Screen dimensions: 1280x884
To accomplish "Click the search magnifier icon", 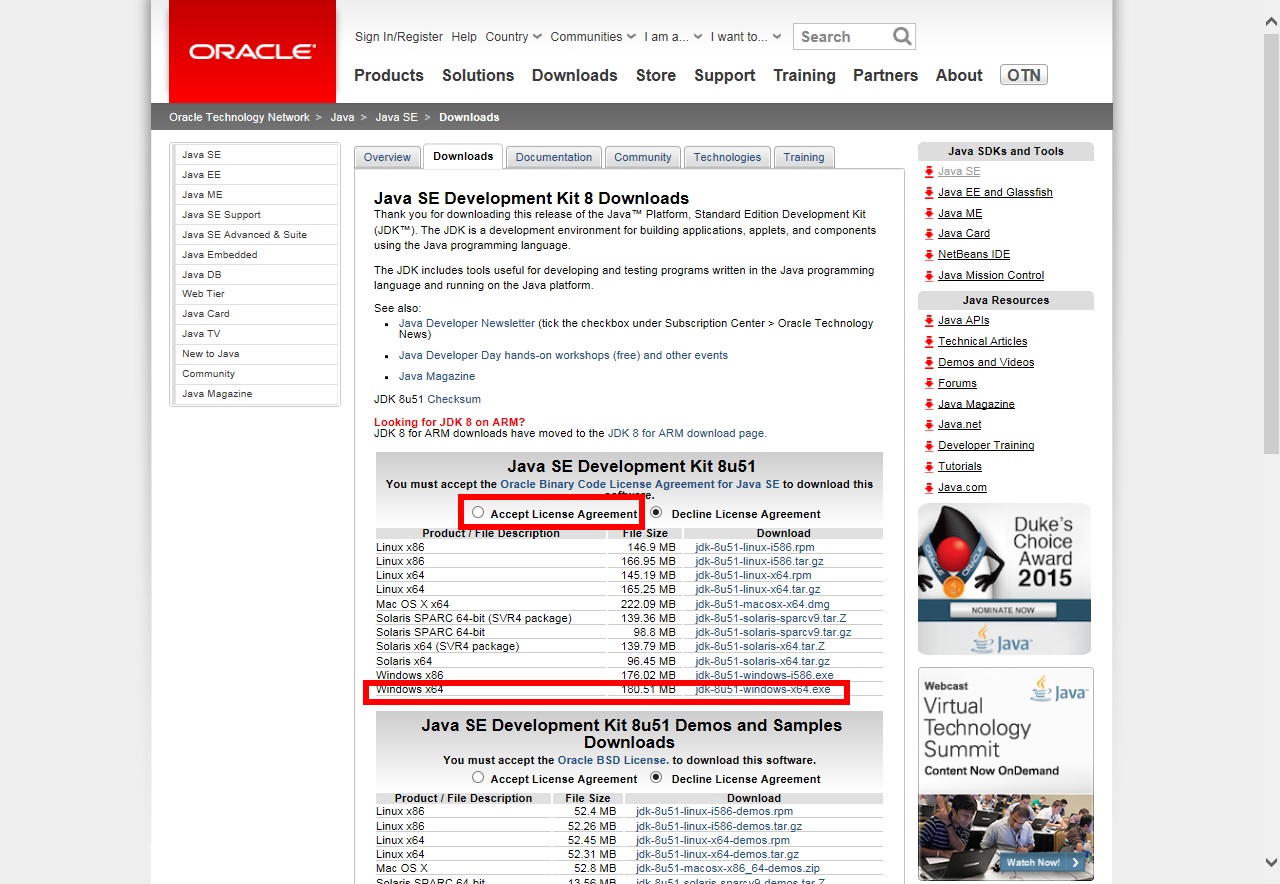I will (x=902, y=37).
